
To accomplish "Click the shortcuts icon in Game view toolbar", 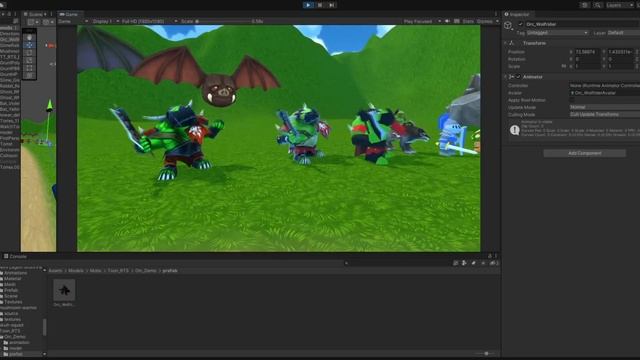I will 457,21.
